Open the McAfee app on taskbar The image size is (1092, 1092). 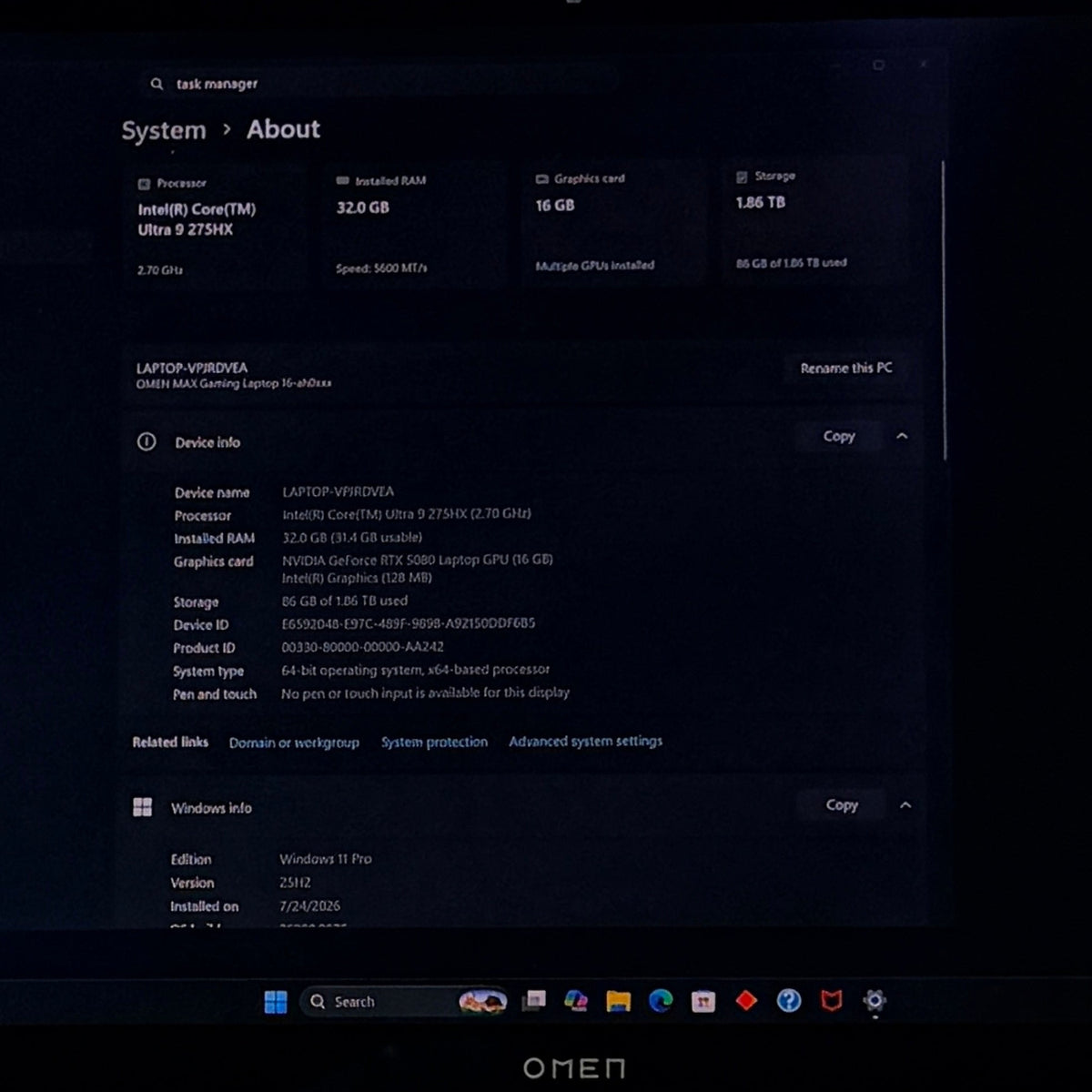[831, 1002]
